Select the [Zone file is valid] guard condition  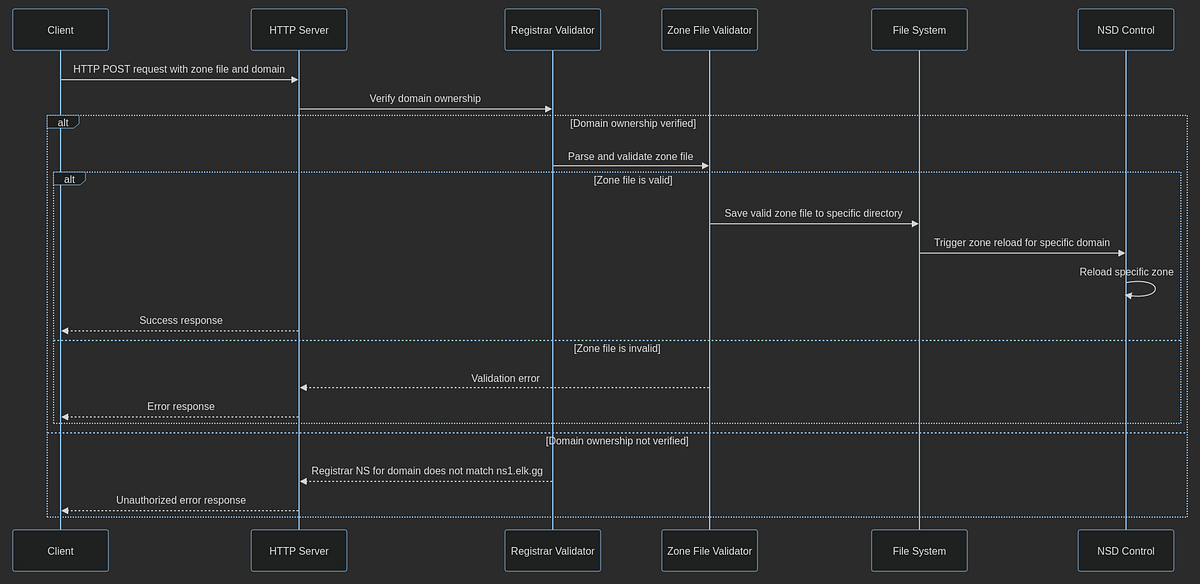coord(632,180)
